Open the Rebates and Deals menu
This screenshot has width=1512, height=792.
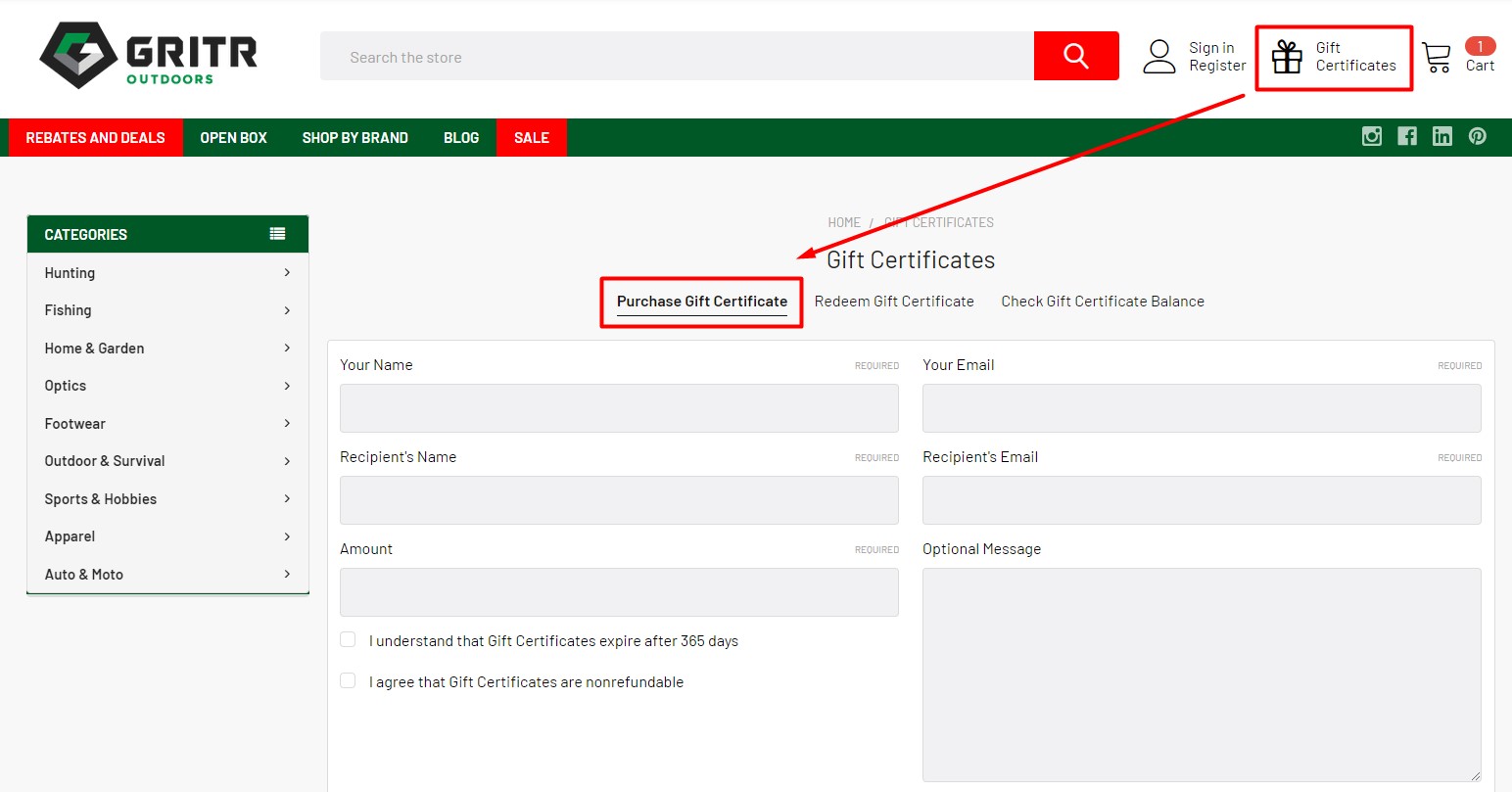click(95, 138)
